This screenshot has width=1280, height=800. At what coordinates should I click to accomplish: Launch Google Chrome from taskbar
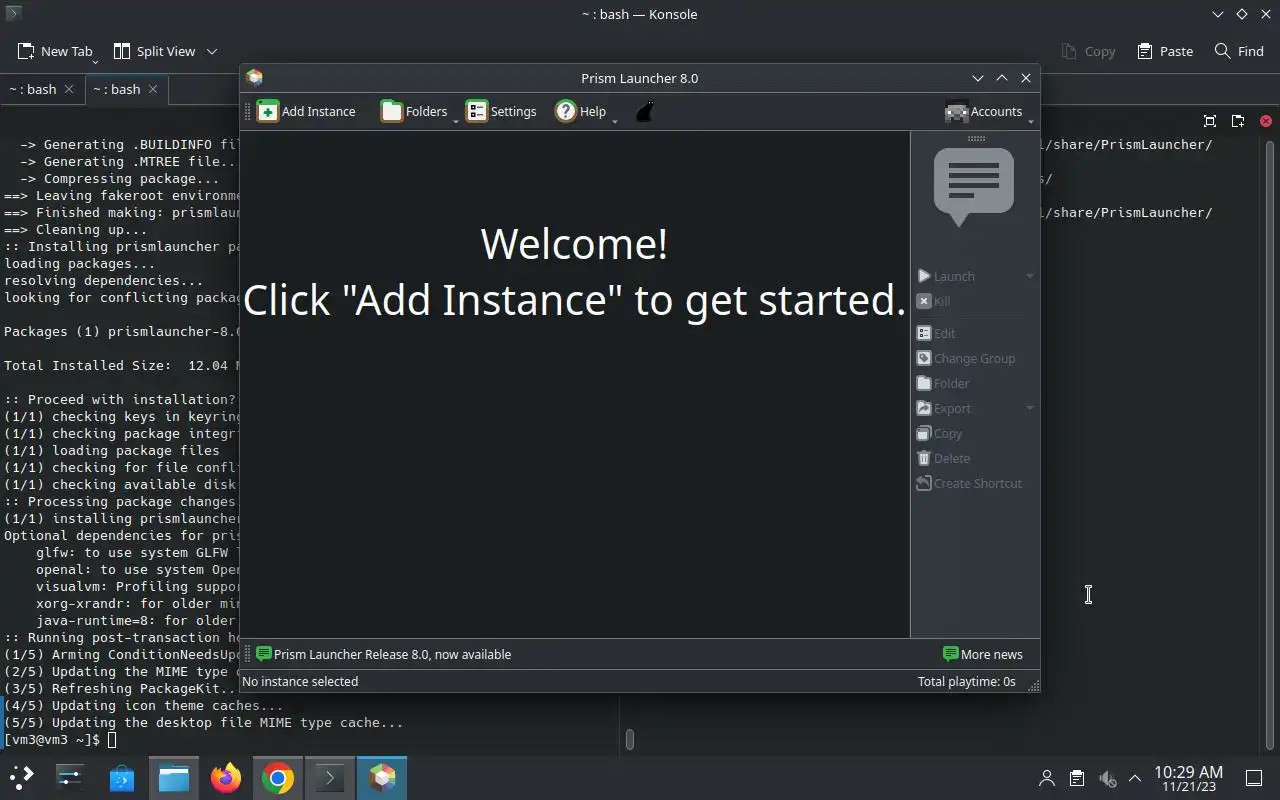click(278, 777)
